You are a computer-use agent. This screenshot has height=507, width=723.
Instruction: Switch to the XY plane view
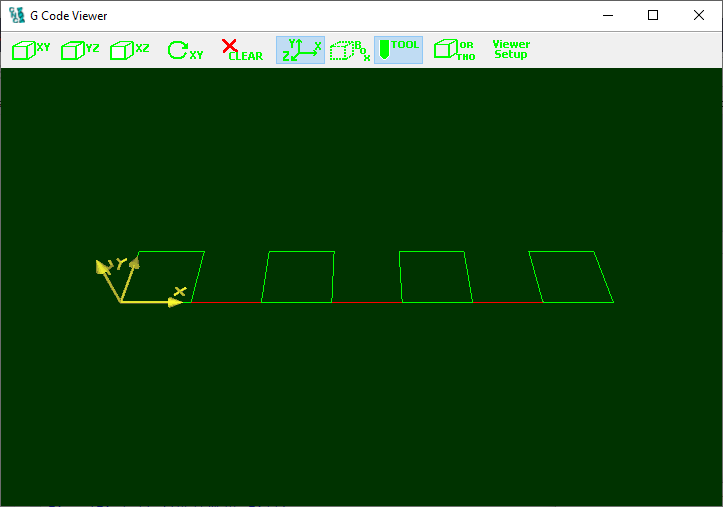click(31, 50)
